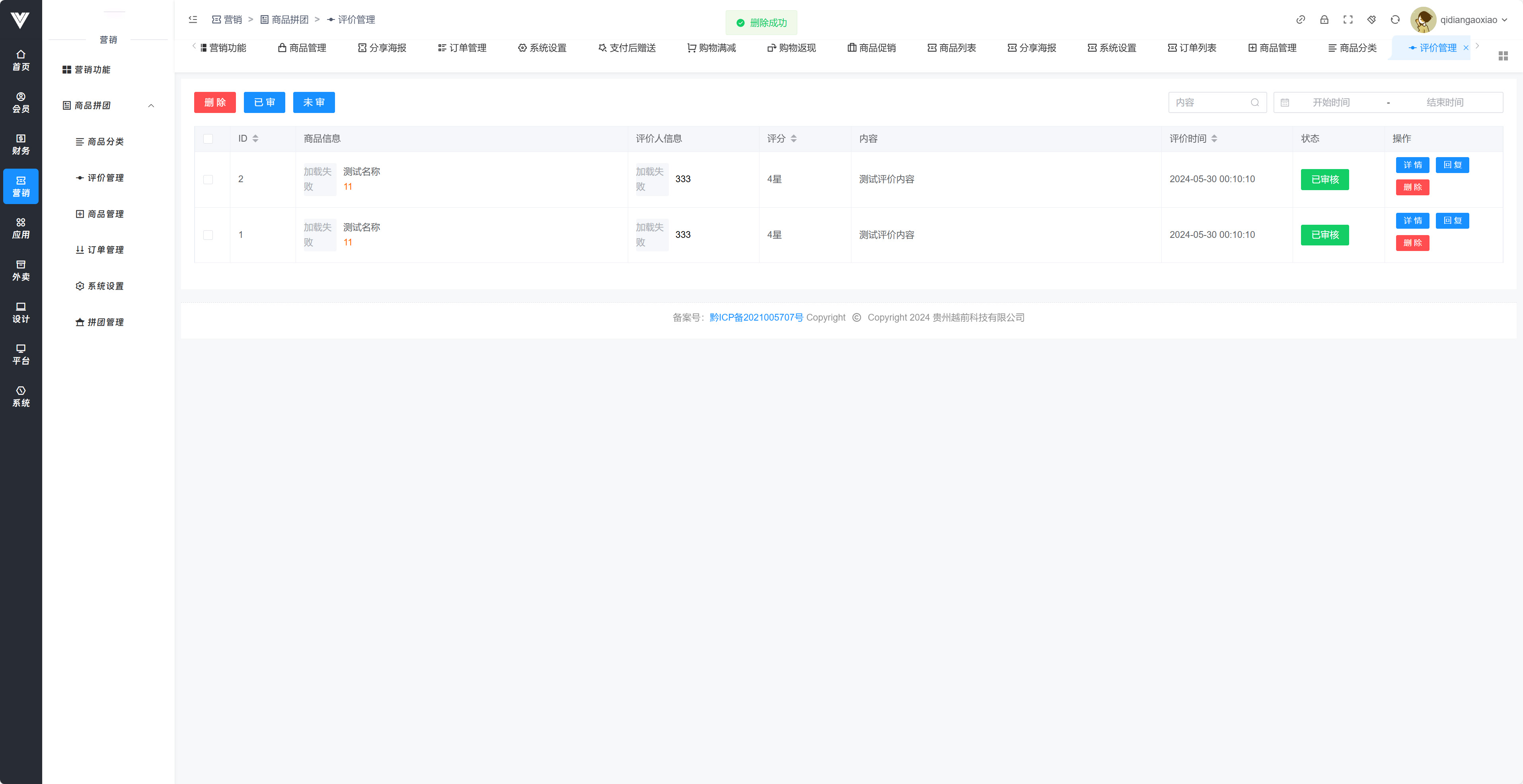Click the blue 已审 button

pyautogui.click(x=264, y=102)
